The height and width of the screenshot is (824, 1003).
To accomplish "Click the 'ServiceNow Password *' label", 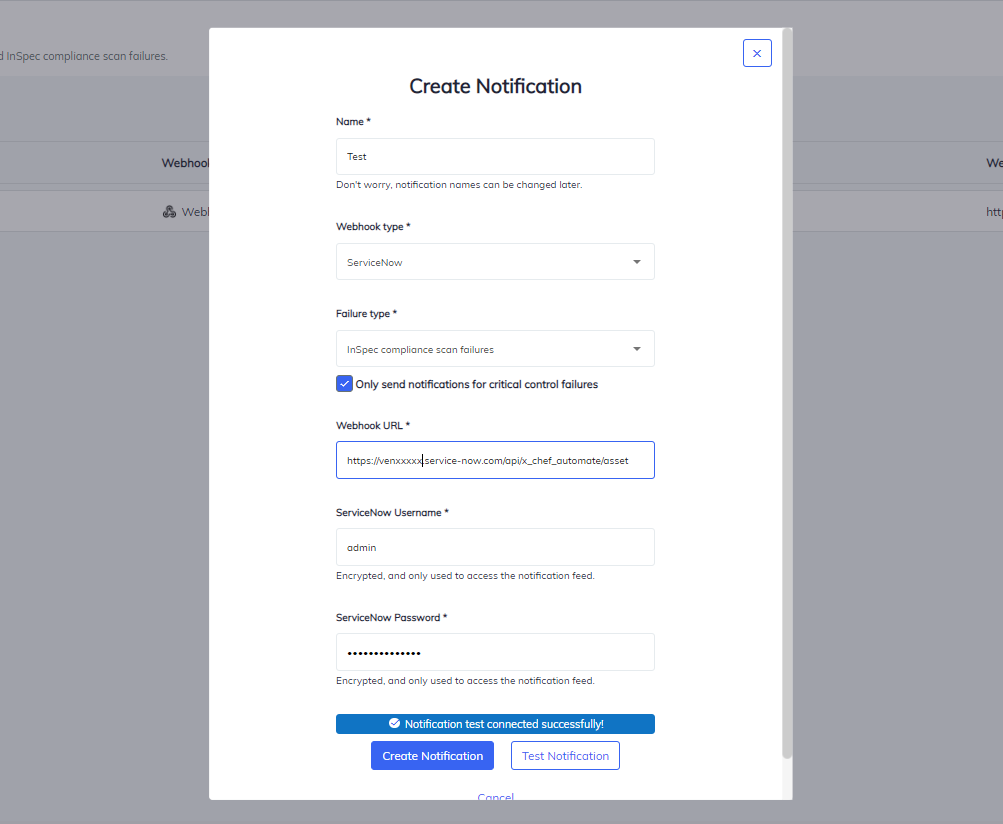I will coord(391,617).
